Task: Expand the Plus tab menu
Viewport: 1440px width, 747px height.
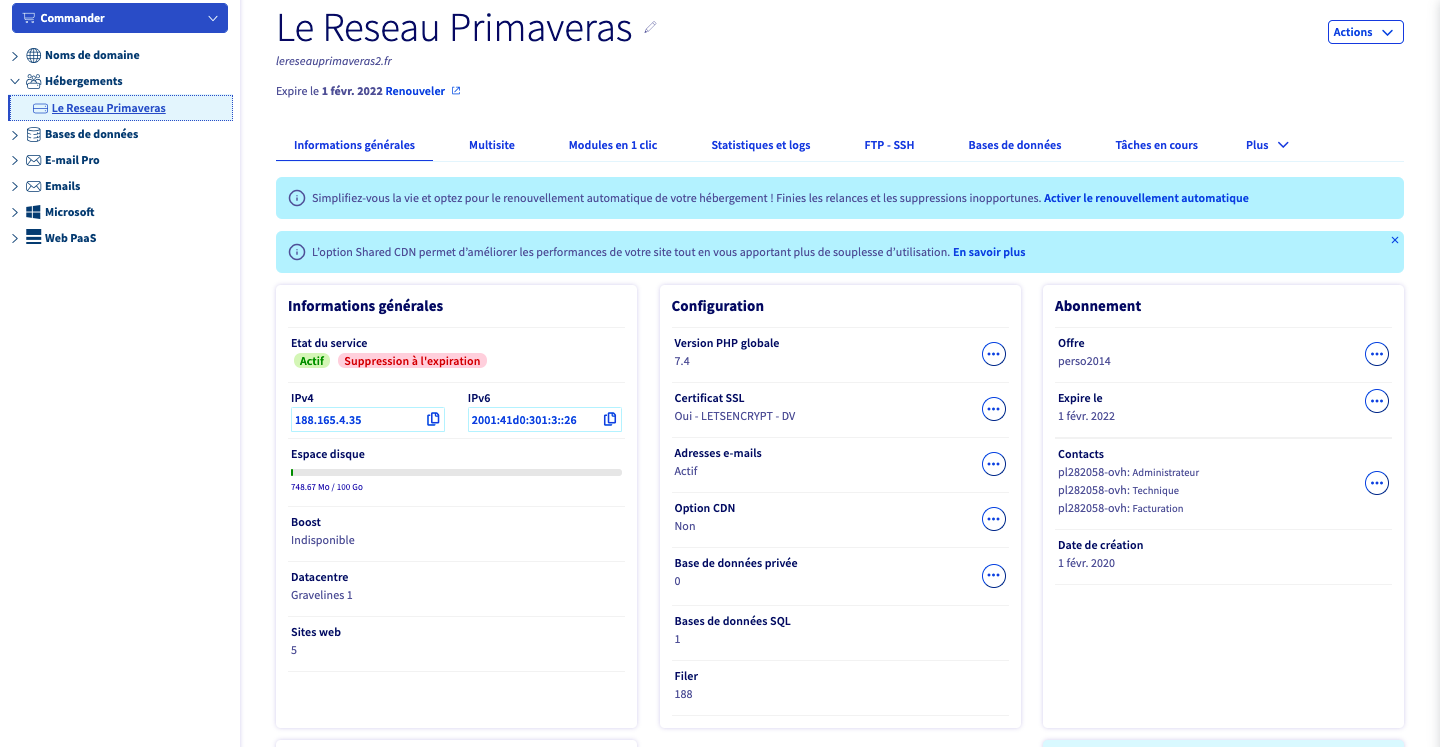Action: coord(1267,145)
